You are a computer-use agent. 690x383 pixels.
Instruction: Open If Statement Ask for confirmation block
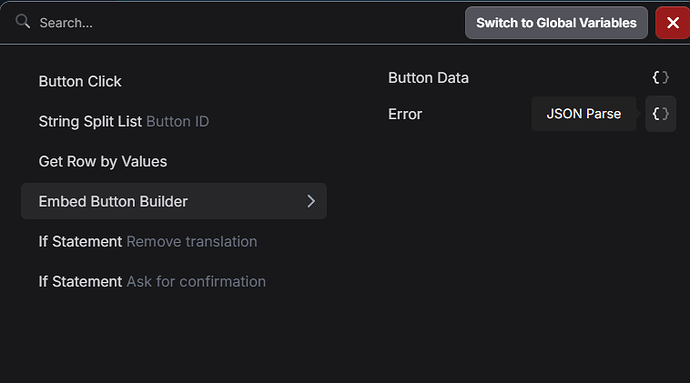[x=174, y=282]
